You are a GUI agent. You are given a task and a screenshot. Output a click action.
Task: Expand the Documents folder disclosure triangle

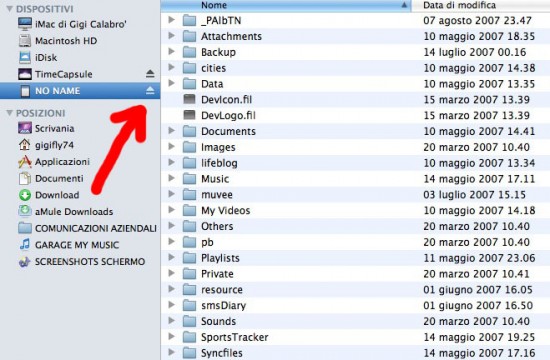point(172,131)
